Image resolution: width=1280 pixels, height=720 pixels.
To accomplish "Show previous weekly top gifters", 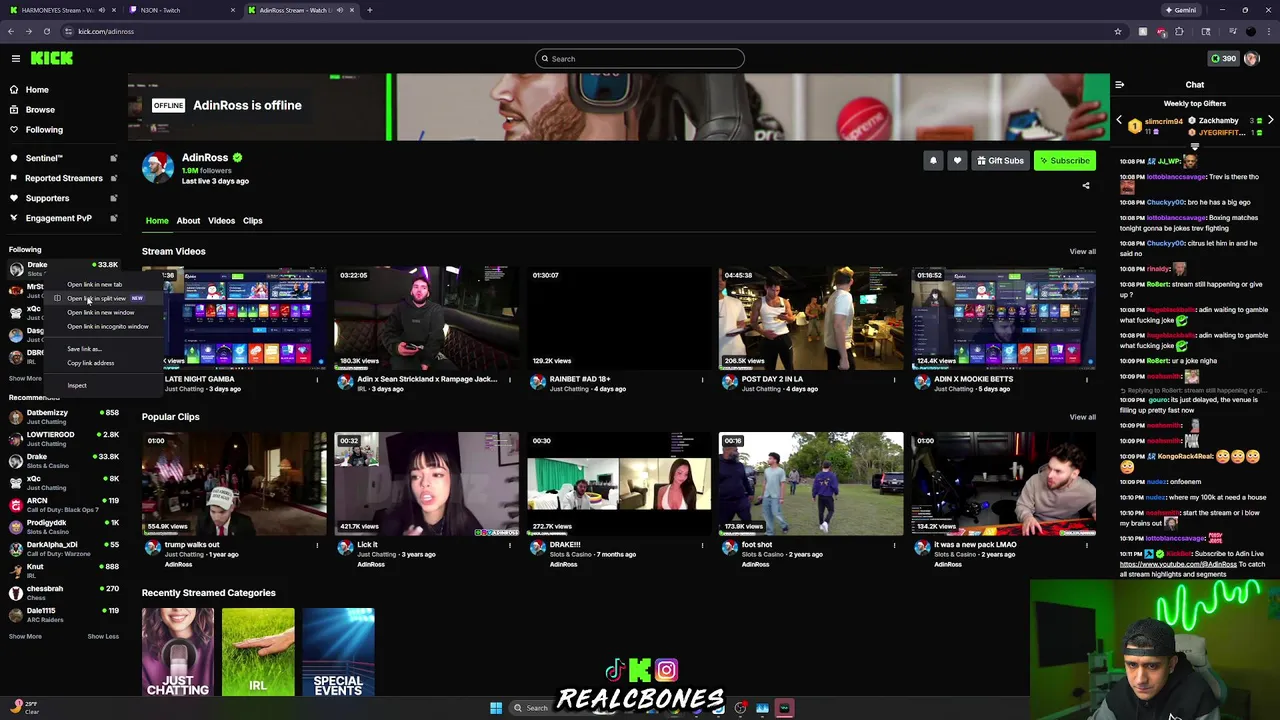I will point(1119,120).
